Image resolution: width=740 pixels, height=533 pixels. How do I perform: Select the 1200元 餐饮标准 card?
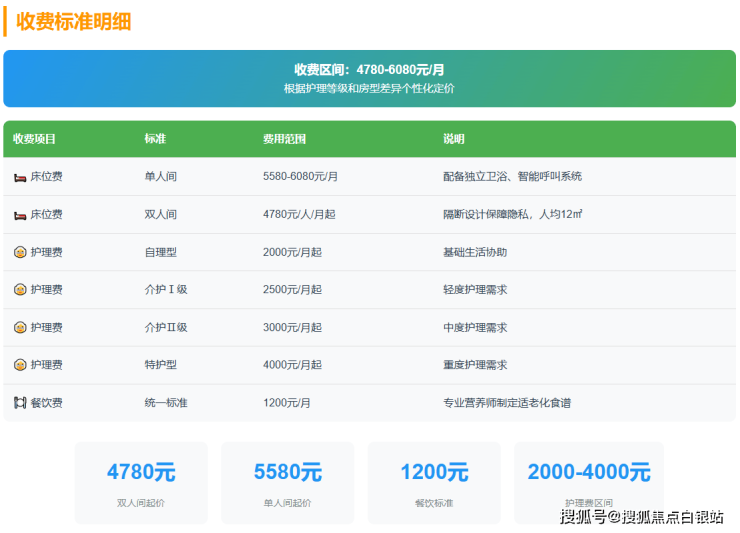tap(434, 482)
